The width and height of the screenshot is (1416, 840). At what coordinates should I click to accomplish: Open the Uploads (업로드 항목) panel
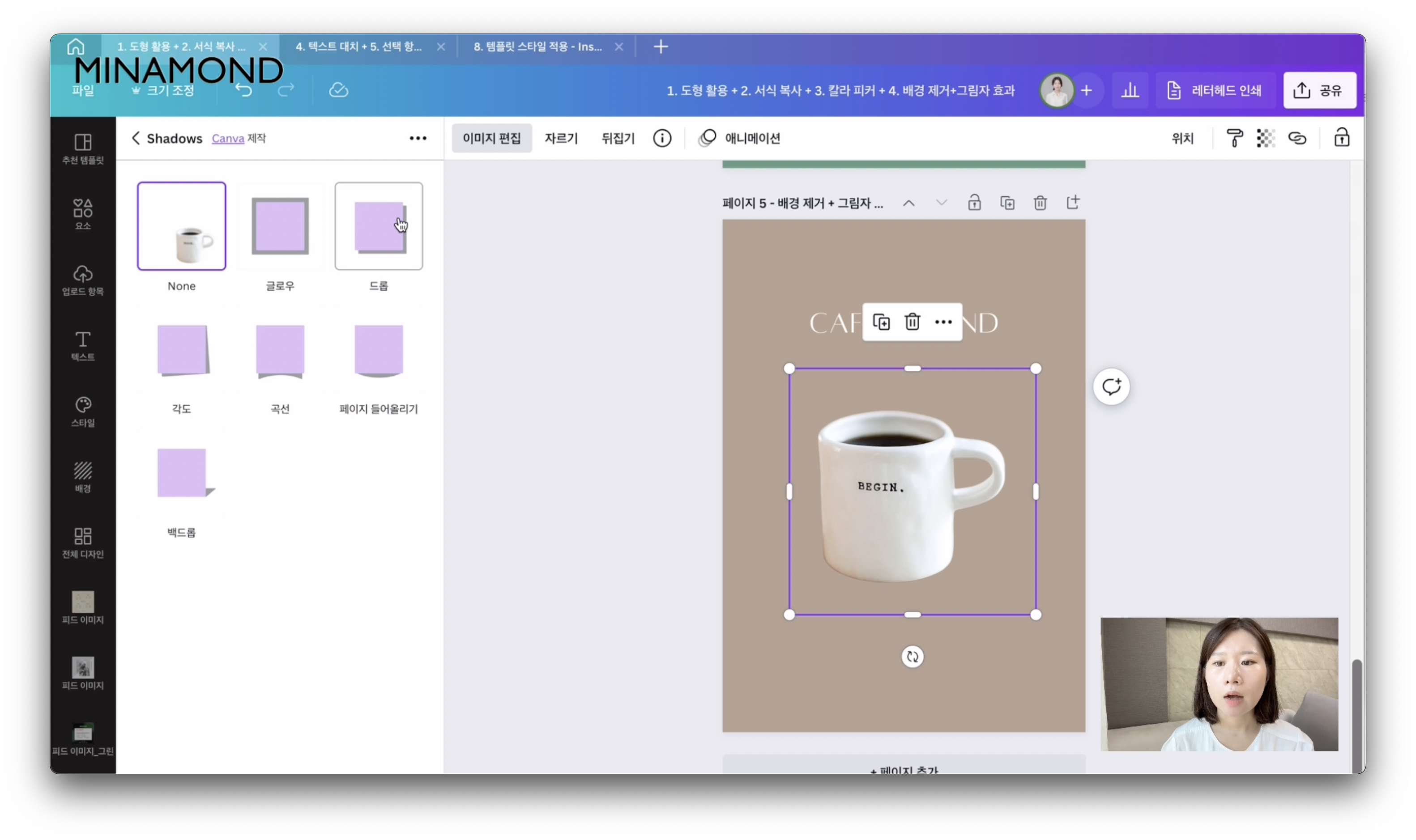tap(83, 280)
